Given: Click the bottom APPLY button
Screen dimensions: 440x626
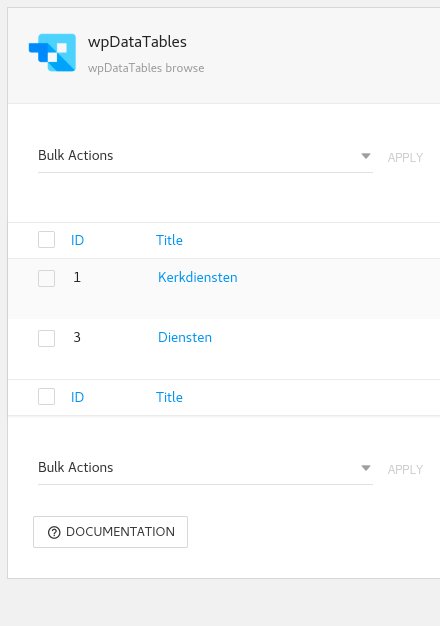Looking at the screenshot, I should pyautogui.click(x=405, y=470).
